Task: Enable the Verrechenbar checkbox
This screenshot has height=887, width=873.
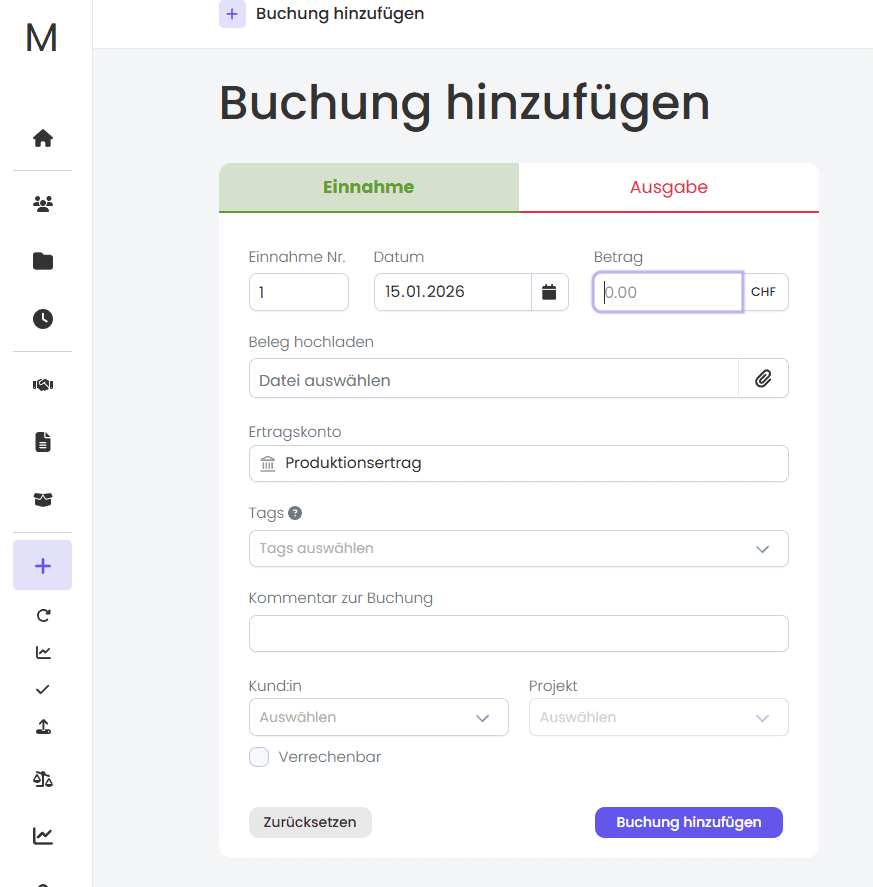Action: point(259,757)
